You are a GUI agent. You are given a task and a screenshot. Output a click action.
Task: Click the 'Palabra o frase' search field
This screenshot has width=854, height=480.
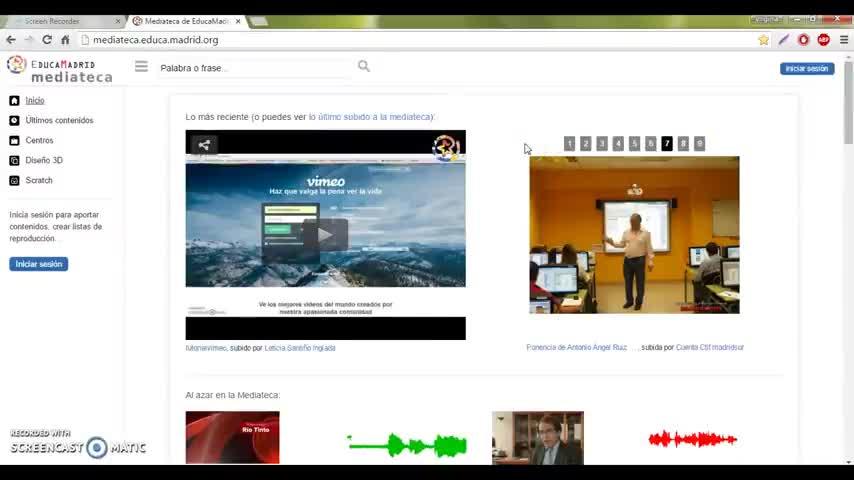[x=254, y=68]
